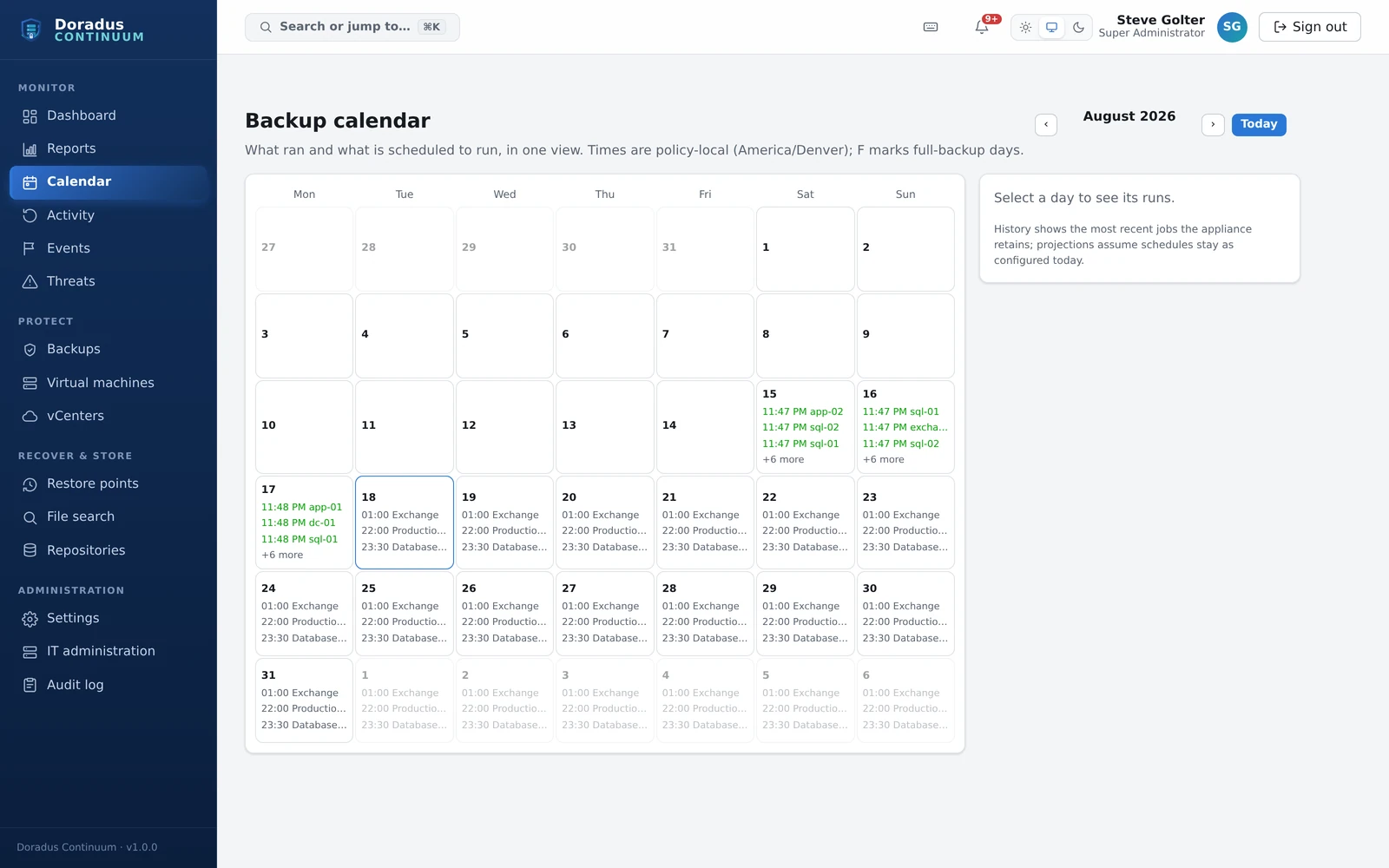Click the Reports bar-chart icon
The width and height of the screenshot is (1389, 868).
click(x=30, y=149)
